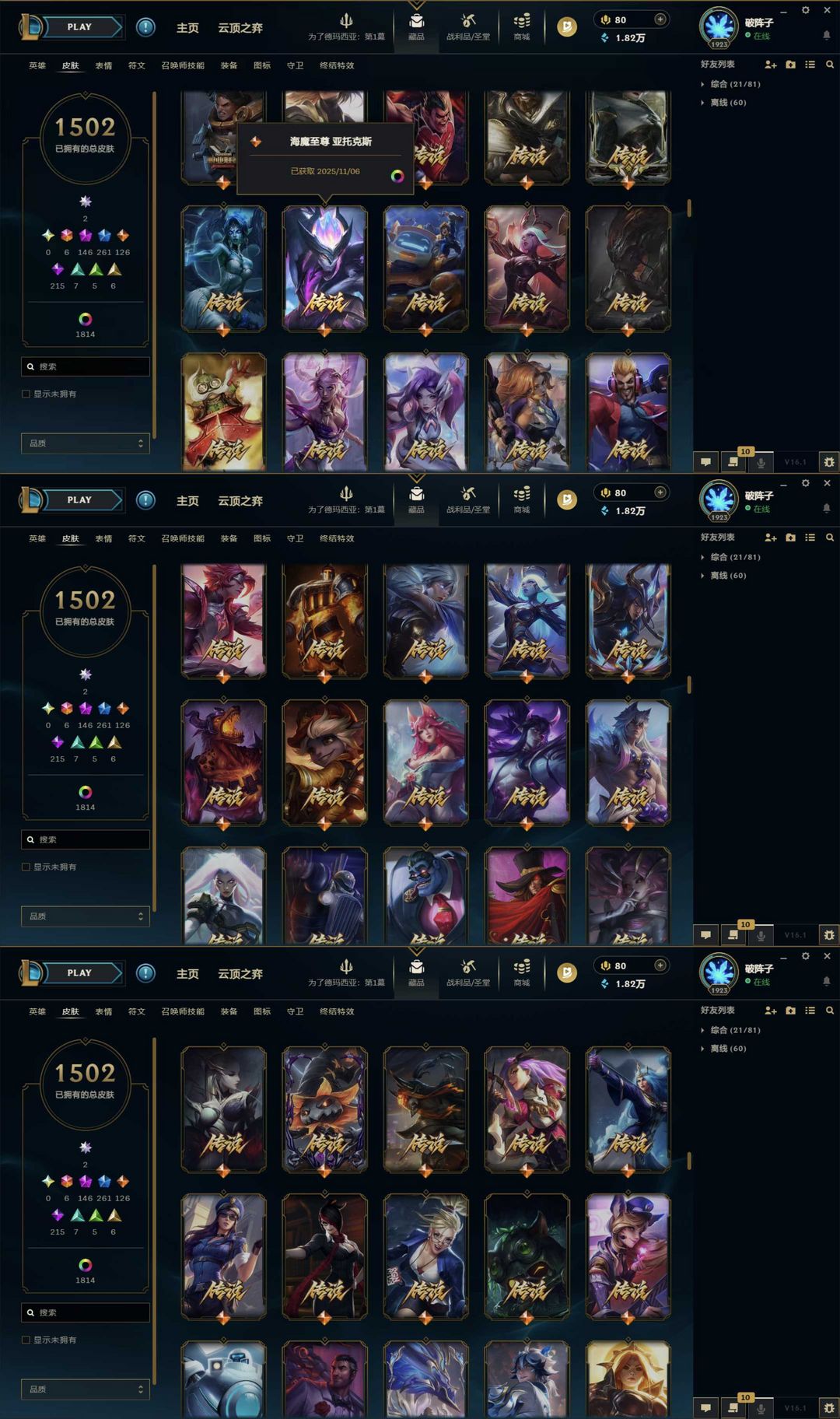Image resolution: width=840 pixels, height=1419 pixels.
Task: Click the blue exclamation alert icon beside PLAY in the middle window
Action: coord(145,499)
